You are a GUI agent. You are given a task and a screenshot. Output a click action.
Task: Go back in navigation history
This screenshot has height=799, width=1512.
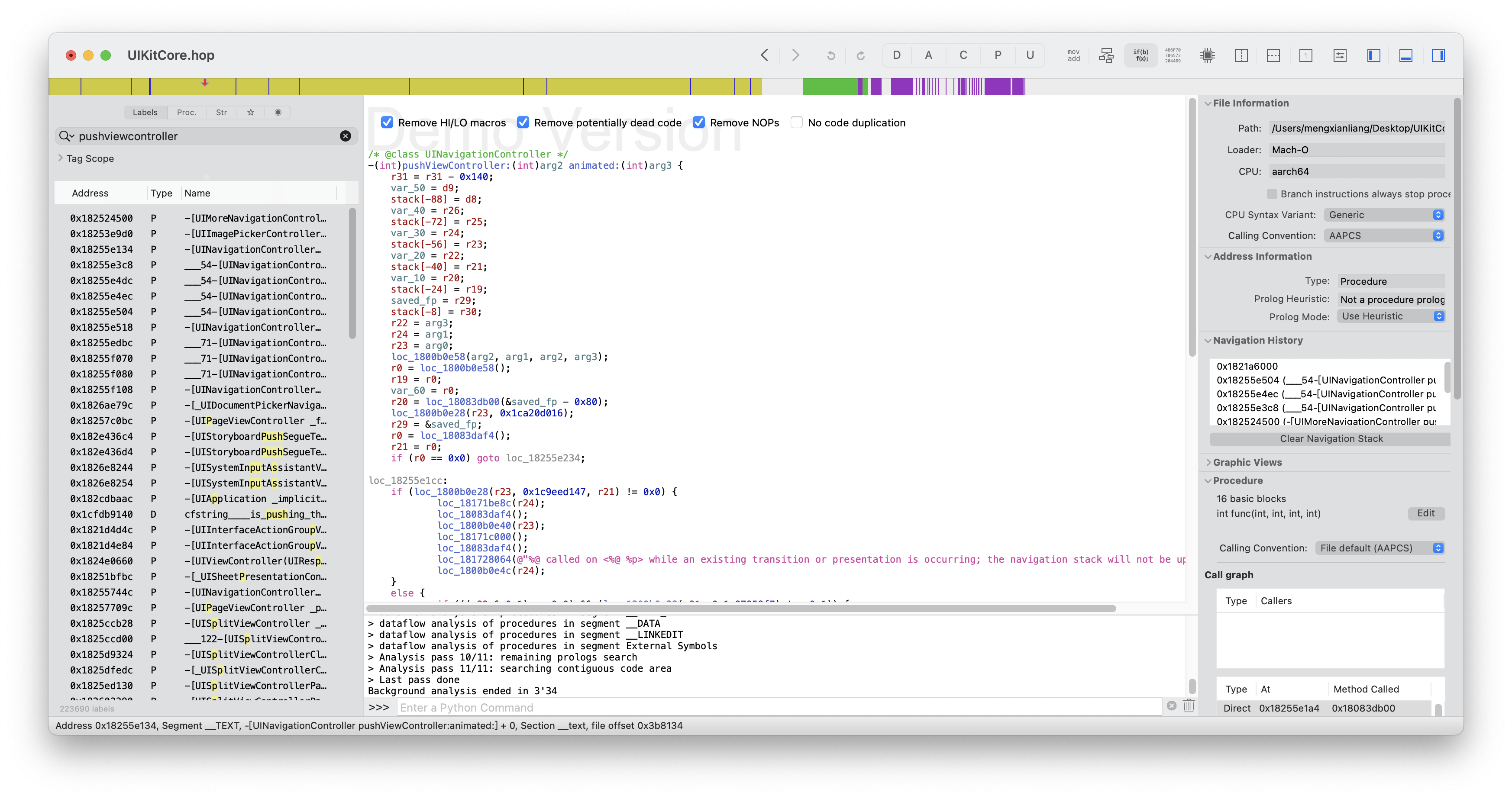(x=764, y=55)
